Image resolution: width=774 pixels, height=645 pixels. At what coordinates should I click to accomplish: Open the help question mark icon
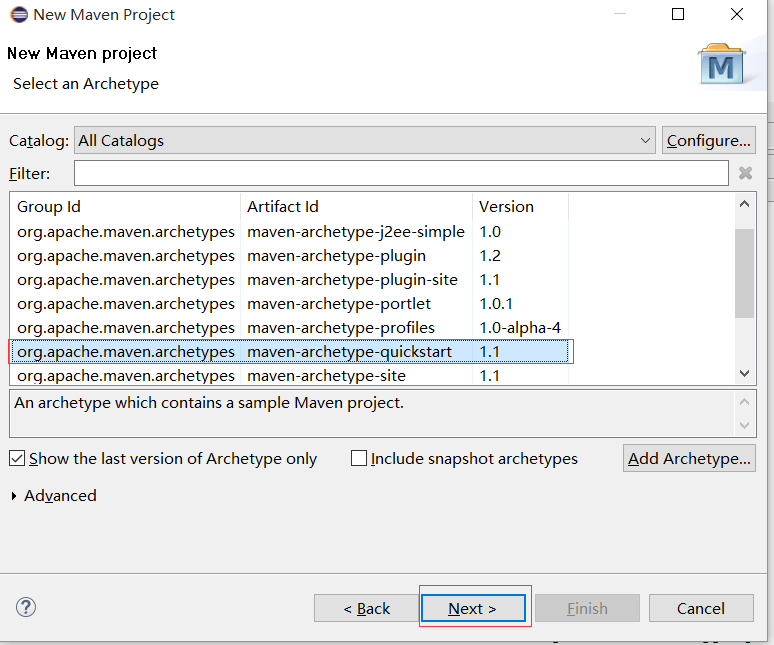click(26, 607)
